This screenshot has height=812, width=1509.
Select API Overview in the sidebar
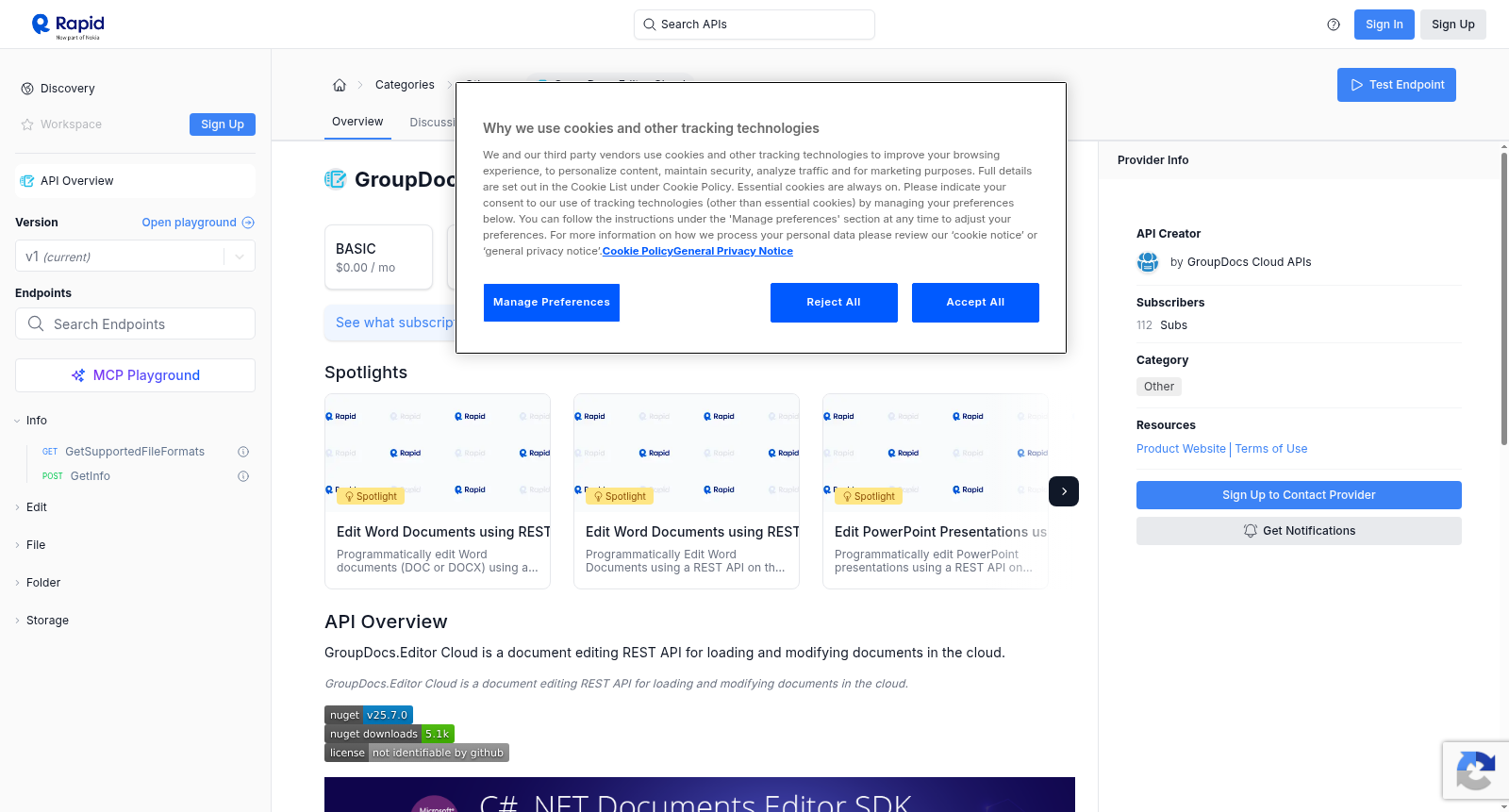coord(135,181)
